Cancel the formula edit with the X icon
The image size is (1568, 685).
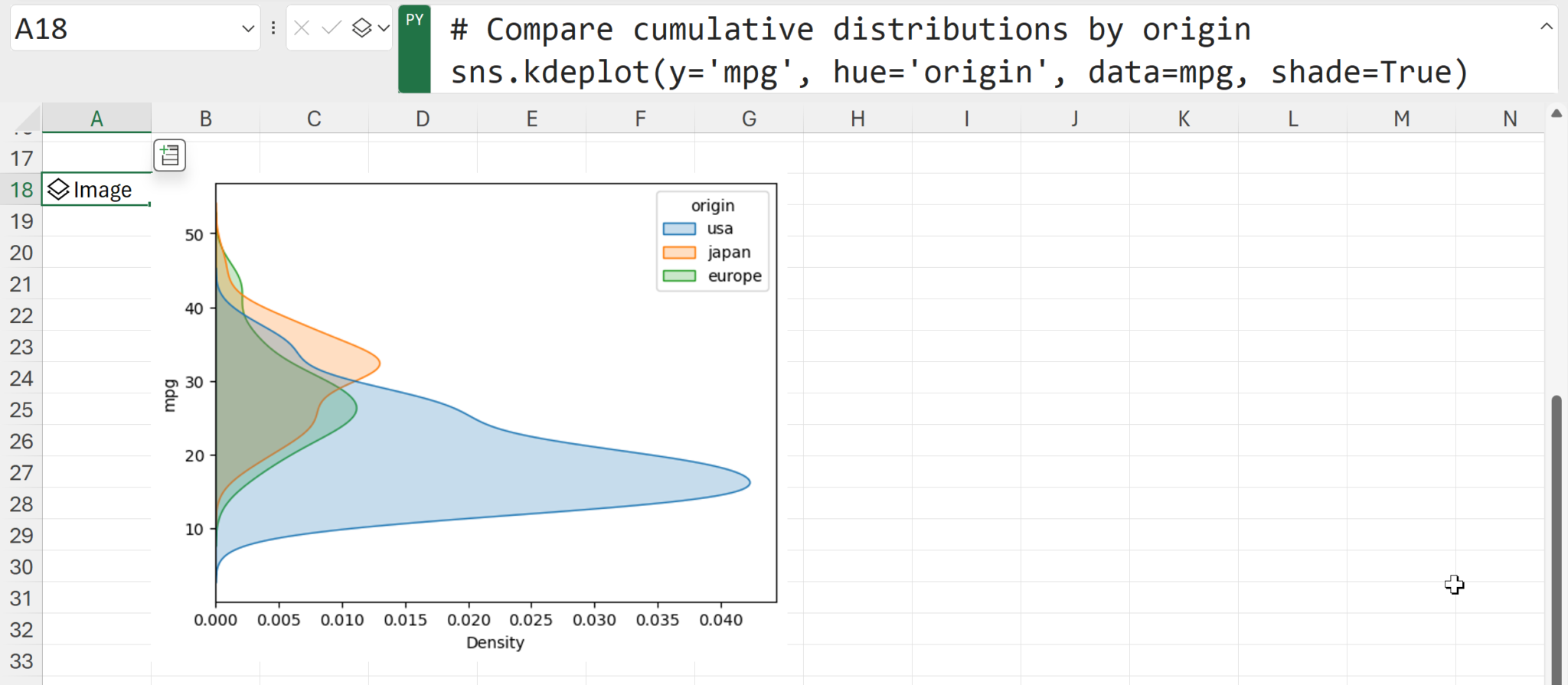click(x=302, y=29)
